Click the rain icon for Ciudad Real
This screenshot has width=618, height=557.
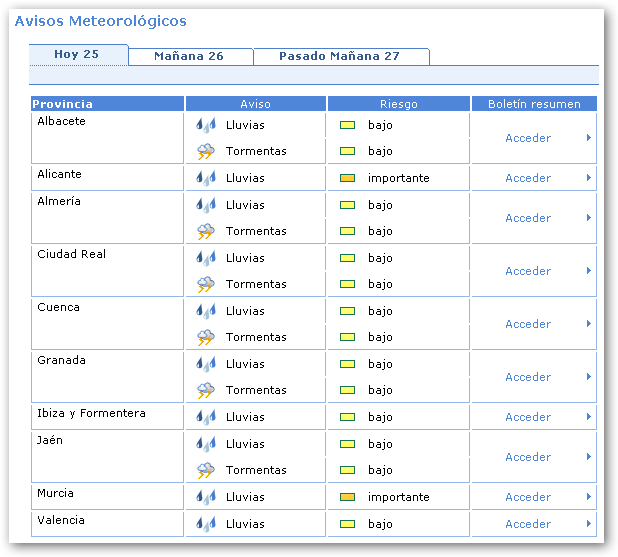pos(206,259)
